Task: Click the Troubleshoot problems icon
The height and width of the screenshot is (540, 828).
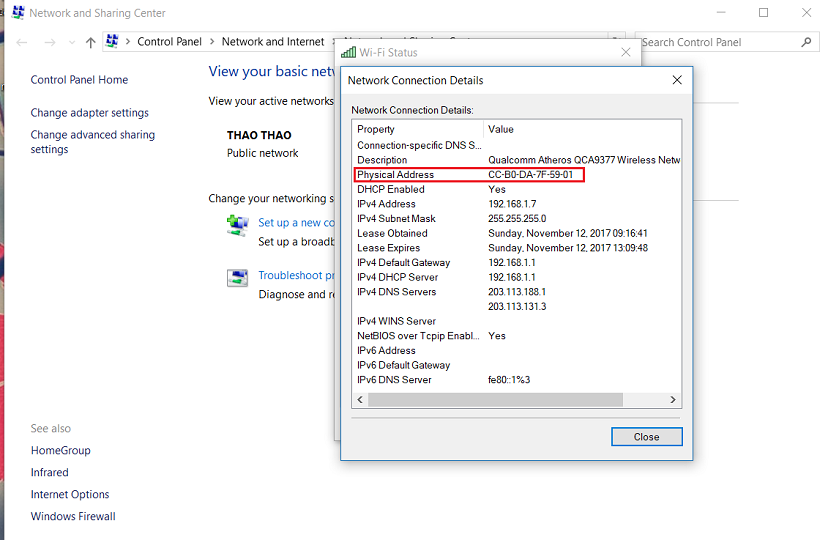Action: pyautogui.click(x=237, y=278)
